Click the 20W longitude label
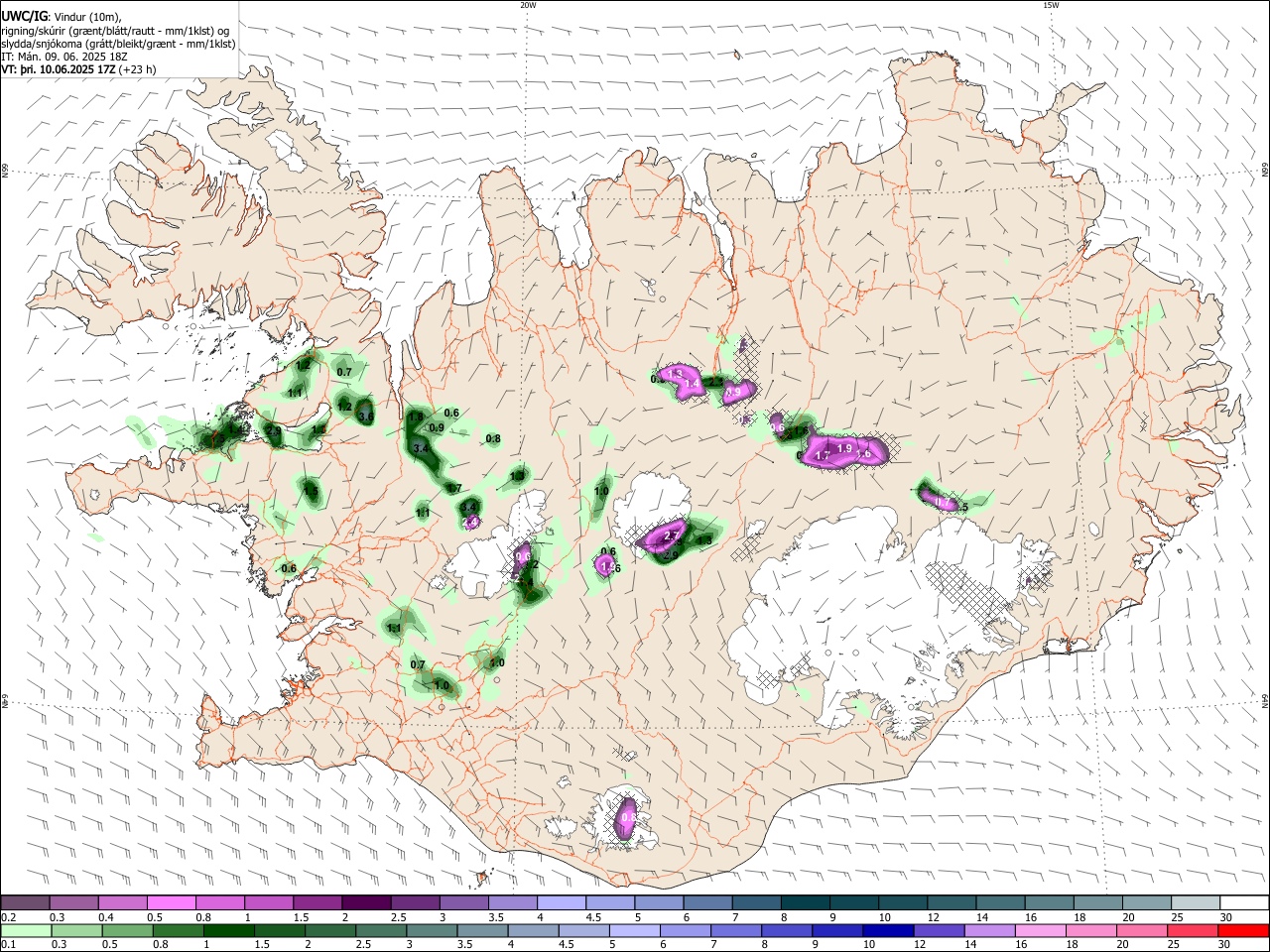Screen dimensions: 1270x952 (x=528, y=5)
